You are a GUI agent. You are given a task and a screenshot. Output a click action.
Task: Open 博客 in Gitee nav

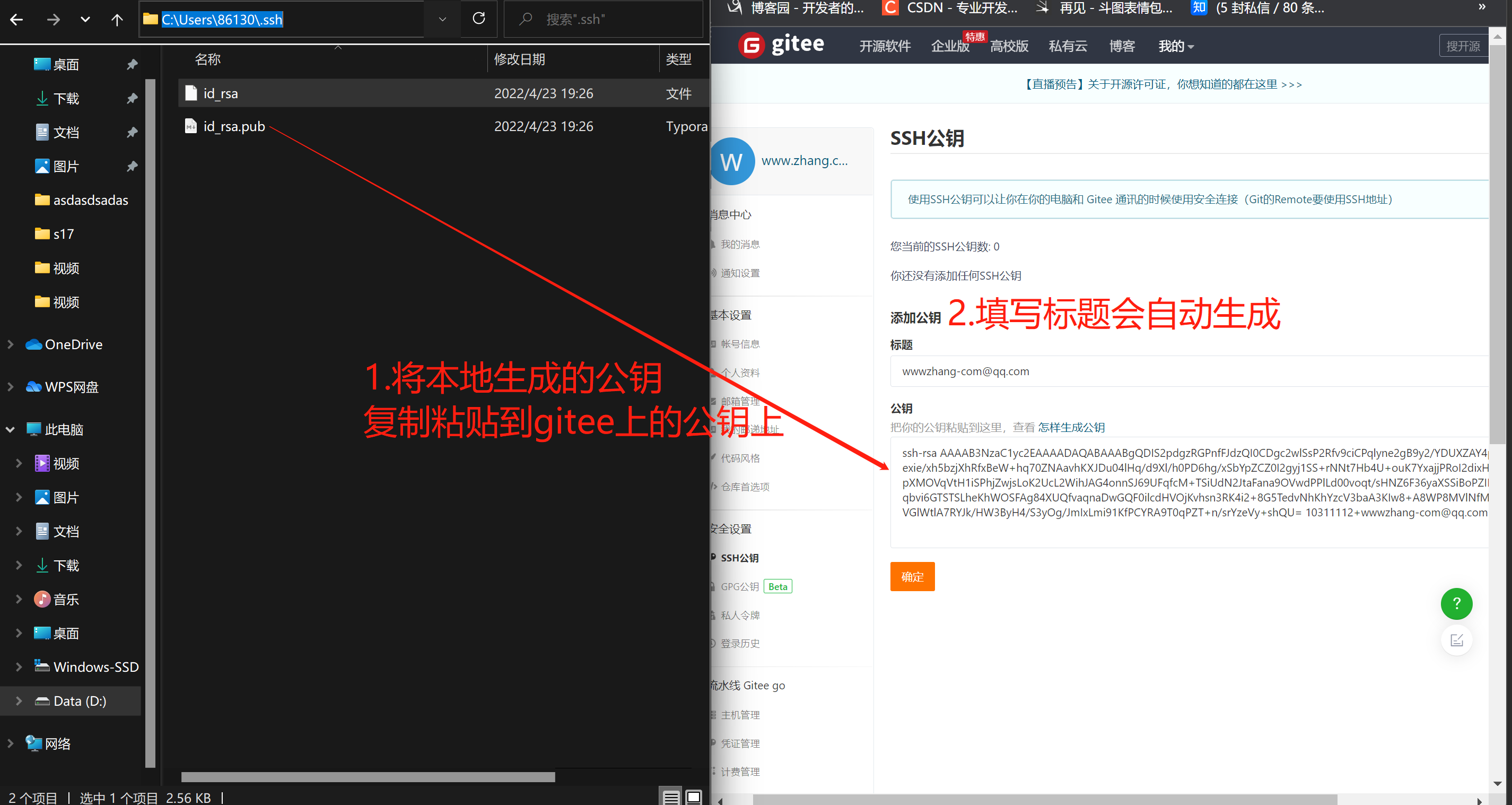tap(1122, 46)
